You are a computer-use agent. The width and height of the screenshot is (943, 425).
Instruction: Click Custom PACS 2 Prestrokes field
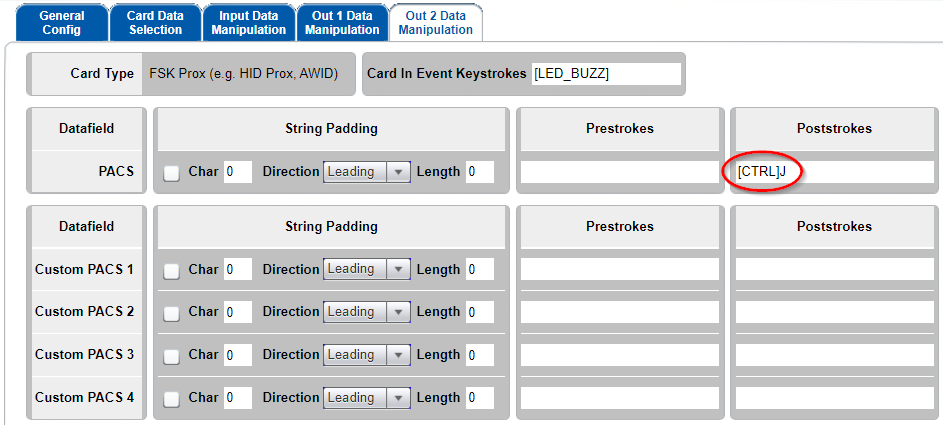(619, 312)
